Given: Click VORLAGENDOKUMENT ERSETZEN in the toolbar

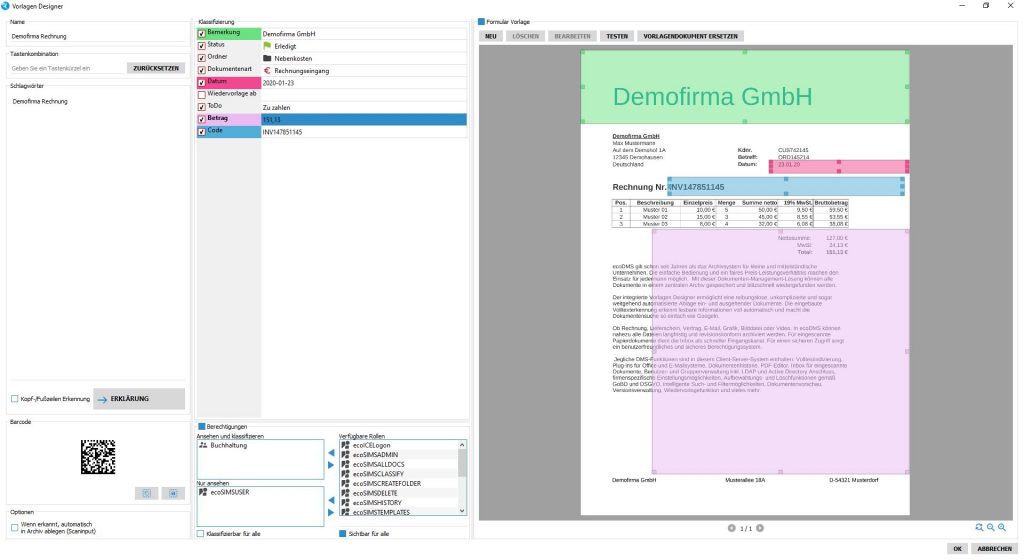Looking at the screenshot, I should coord(691,36).
